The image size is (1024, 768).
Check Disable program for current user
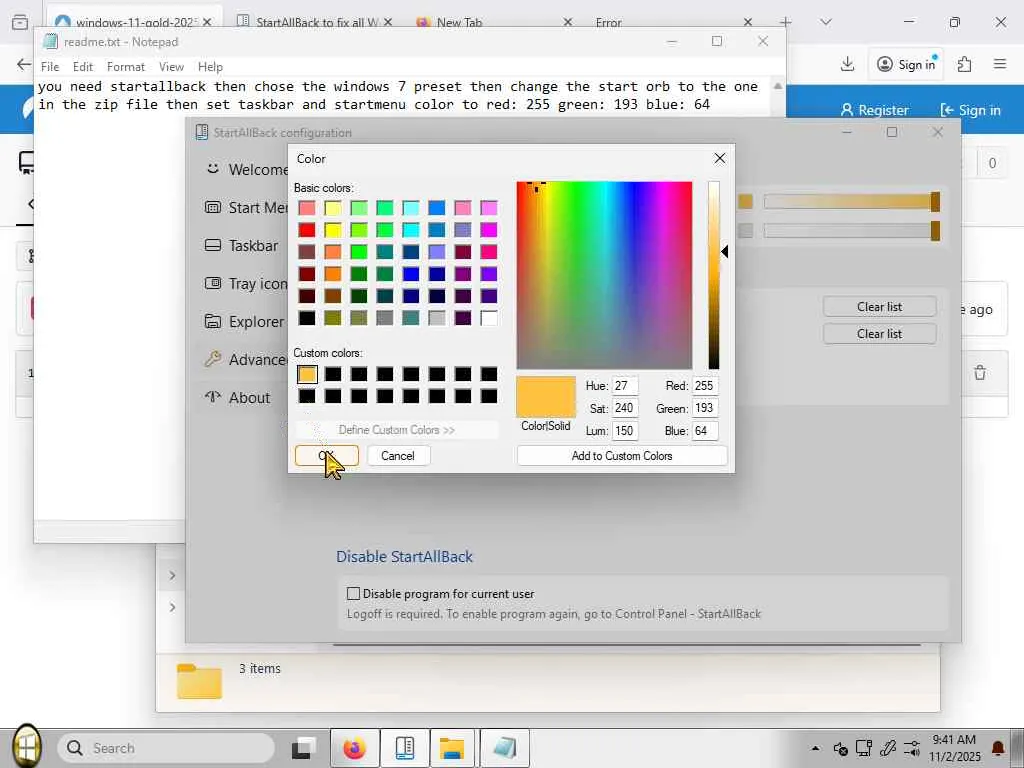point(353,594)
